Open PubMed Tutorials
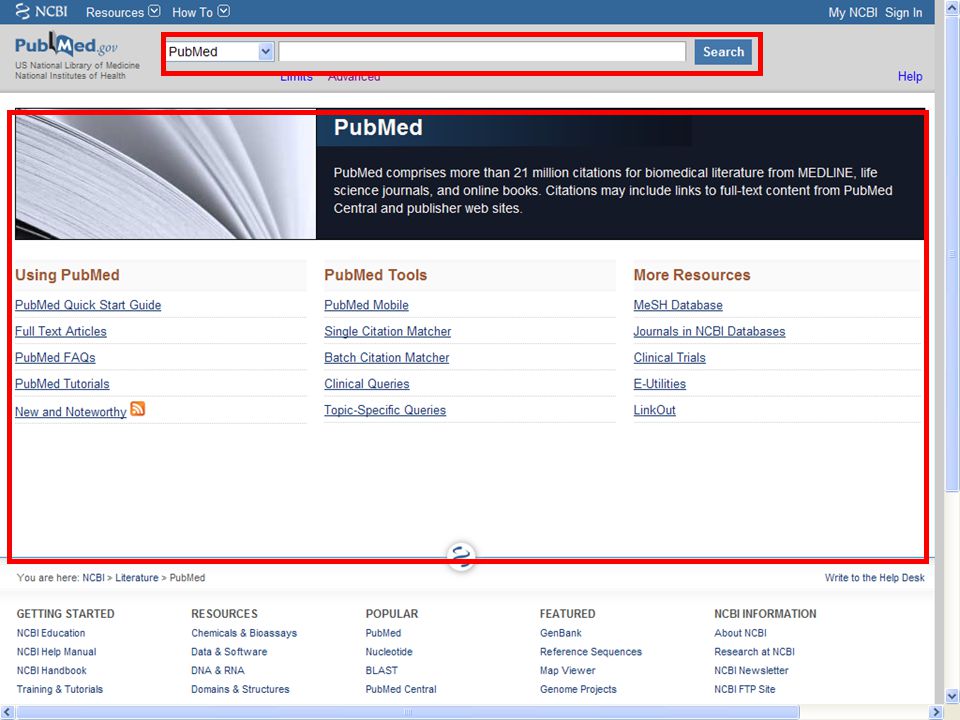Viewport: 960px width, 720px height. coord(62,384)
